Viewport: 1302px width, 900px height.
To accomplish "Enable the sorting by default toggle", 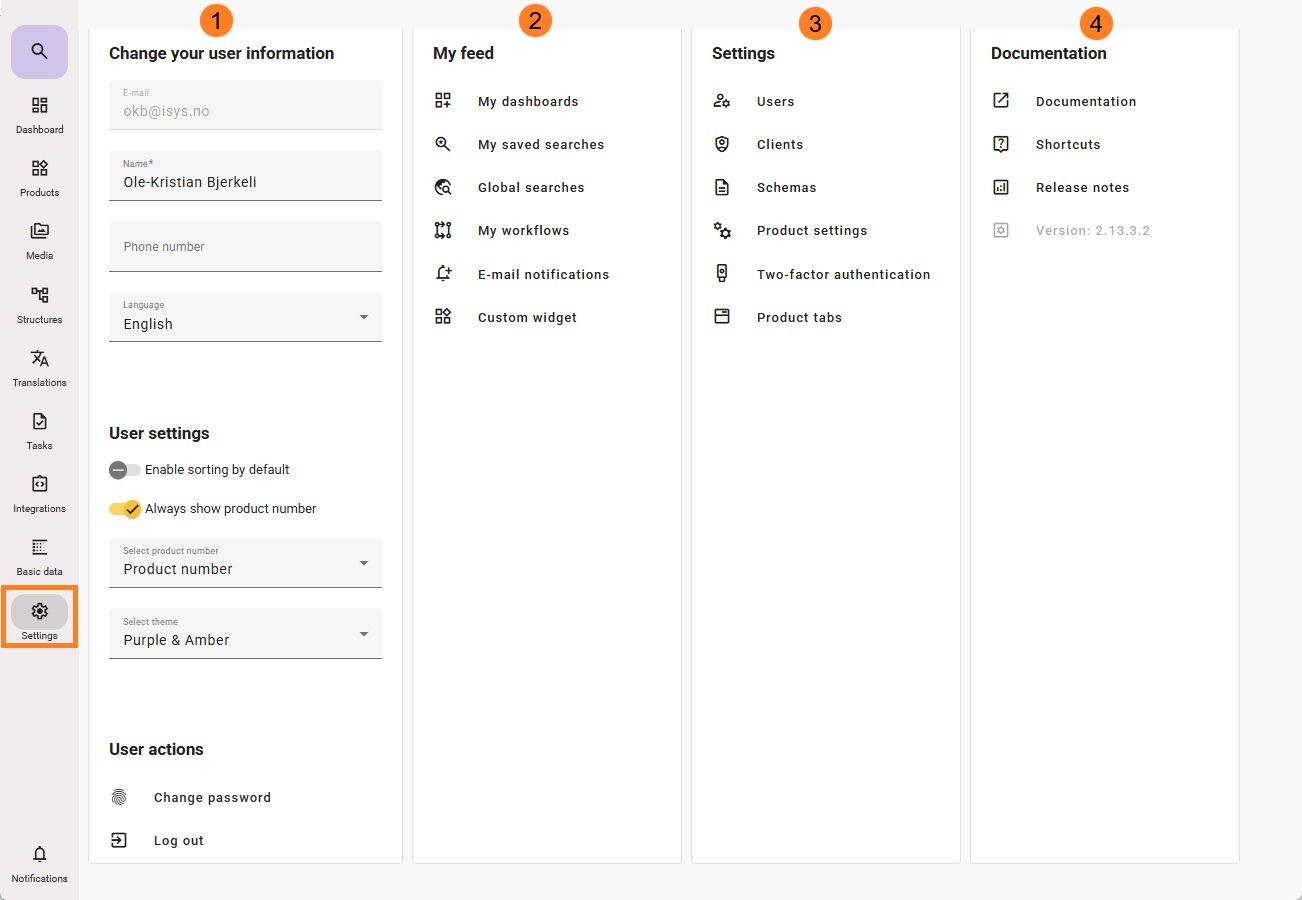I will pyautogui.click(x=125, y=470).
